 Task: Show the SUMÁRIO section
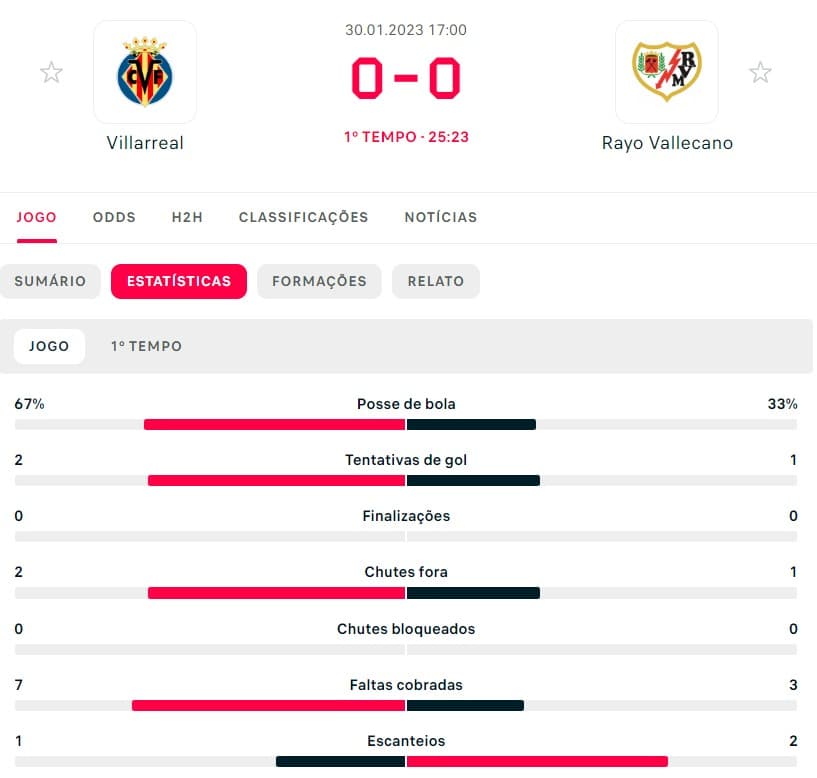pos(50,281)
